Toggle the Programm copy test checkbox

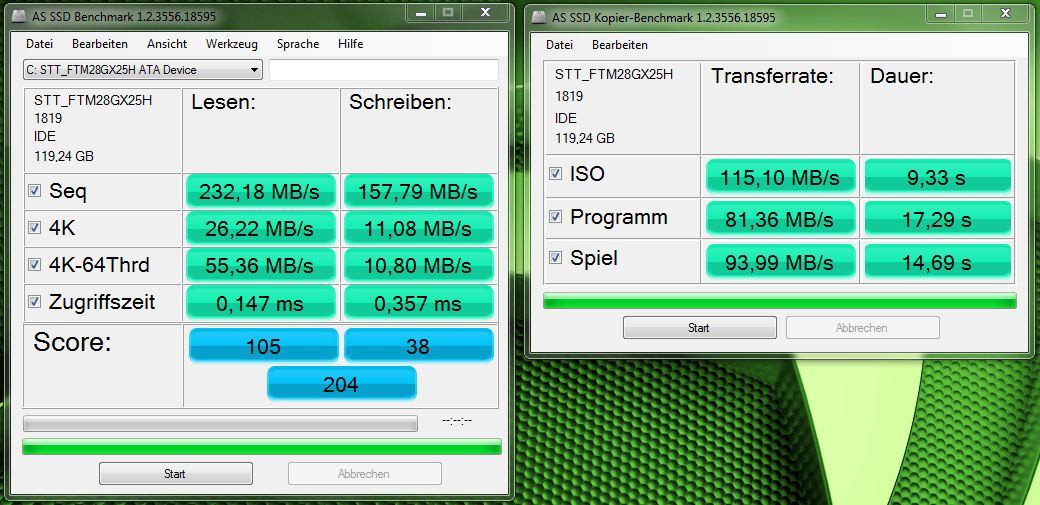coord(555,216)
